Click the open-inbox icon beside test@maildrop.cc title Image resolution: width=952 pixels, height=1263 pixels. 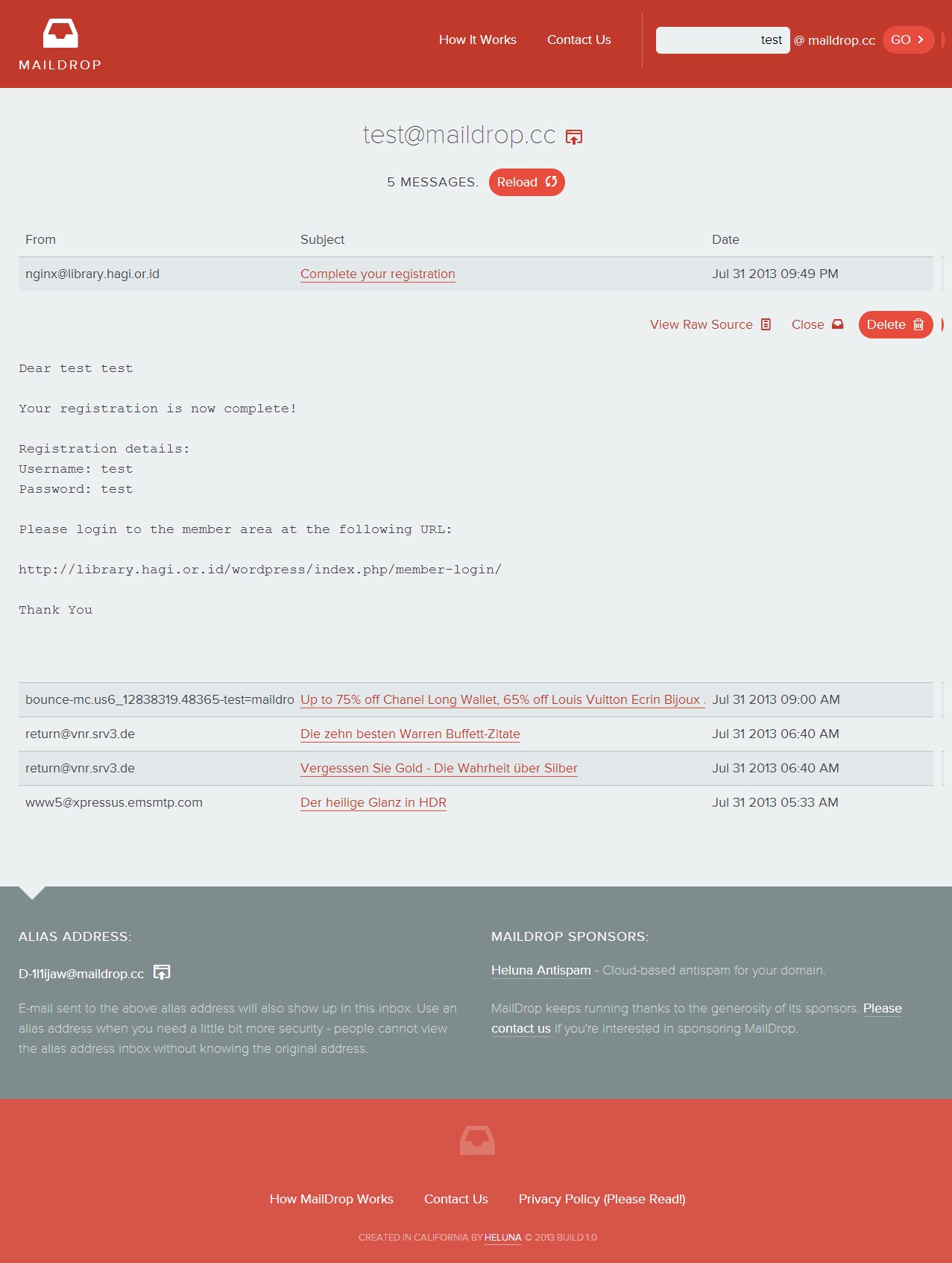tap(574, 136)
